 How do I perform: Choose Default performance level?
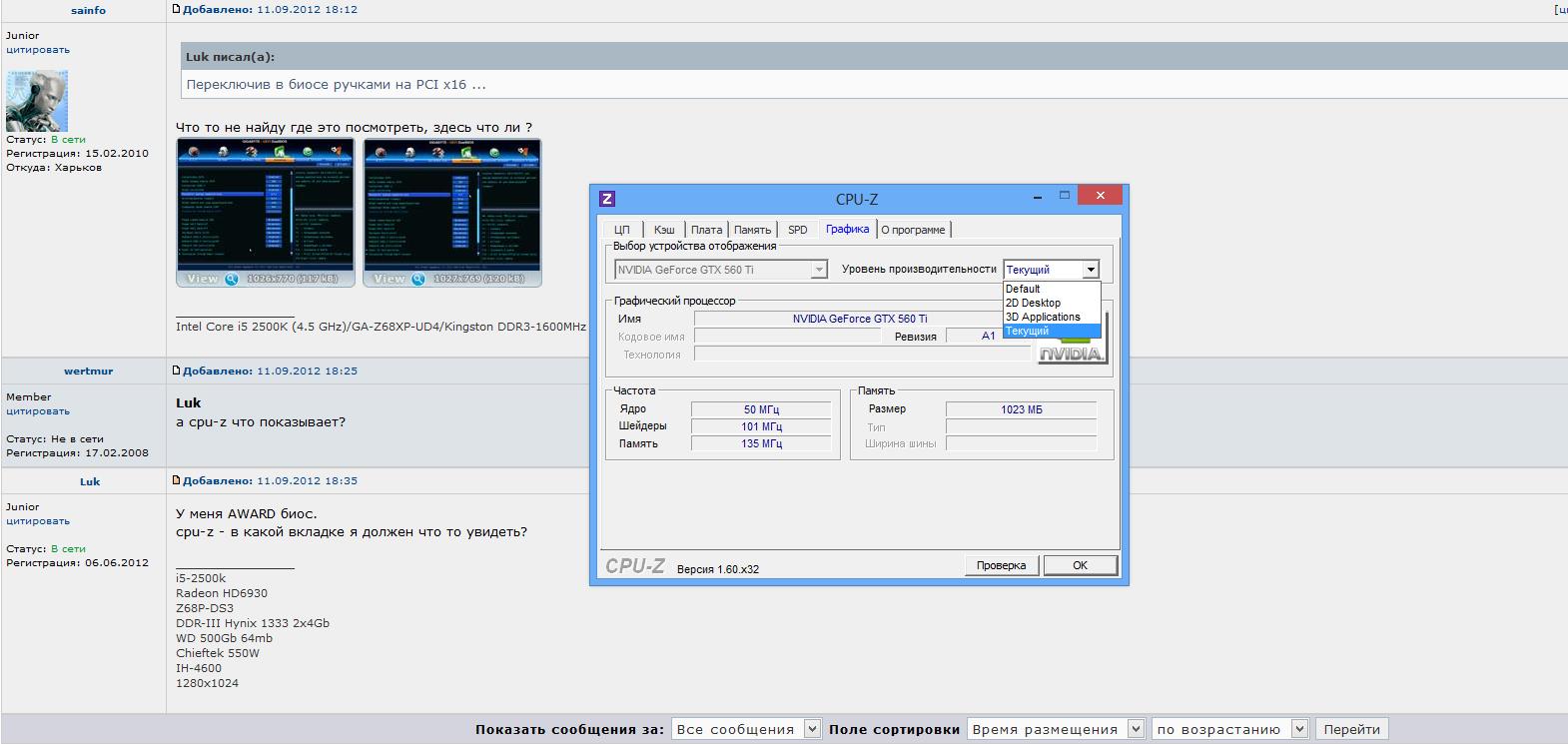click(1052, 289)
